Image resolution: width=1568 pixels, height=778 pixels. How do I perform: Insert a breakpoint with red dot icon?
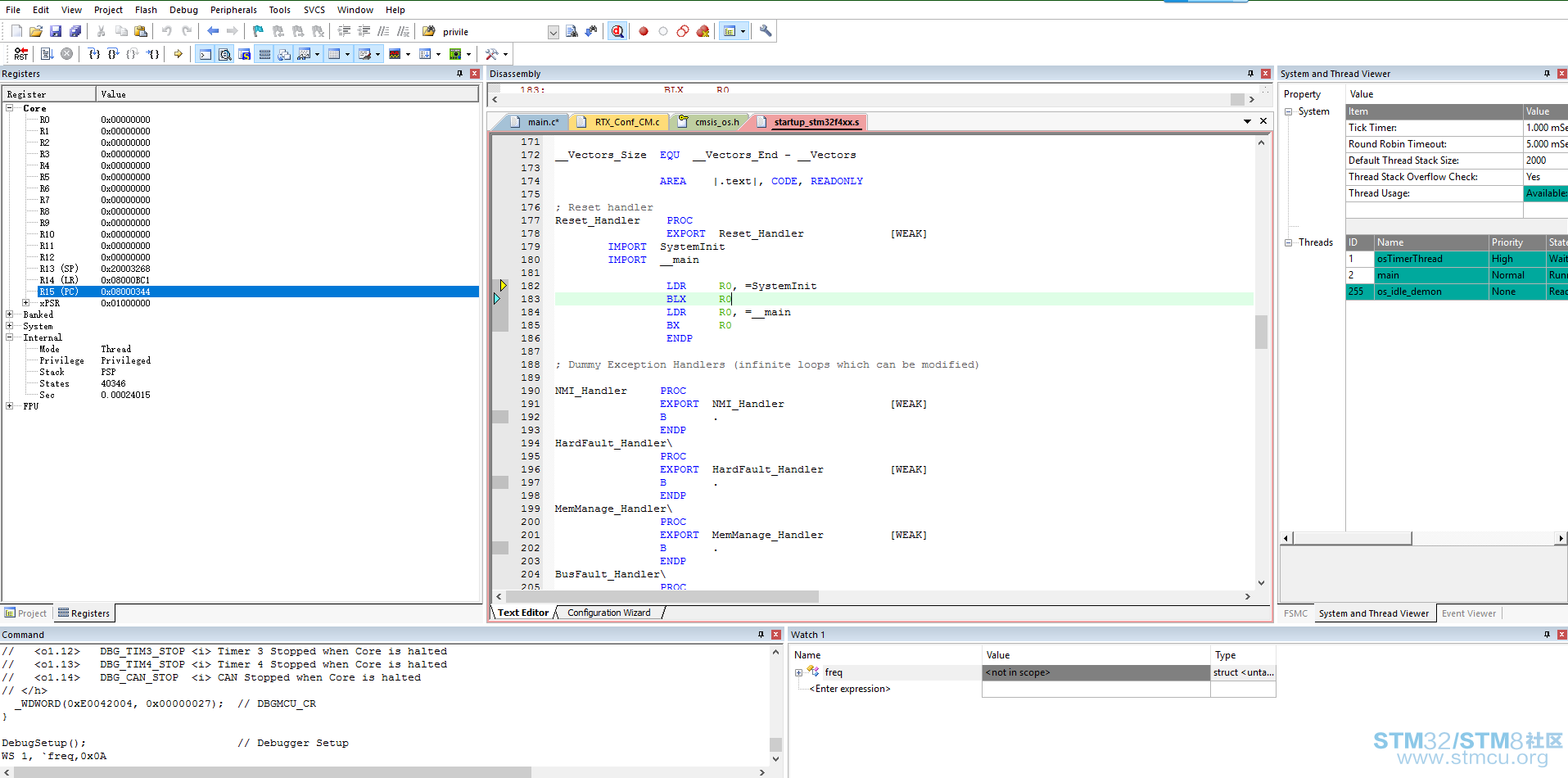tap(644, 31)
